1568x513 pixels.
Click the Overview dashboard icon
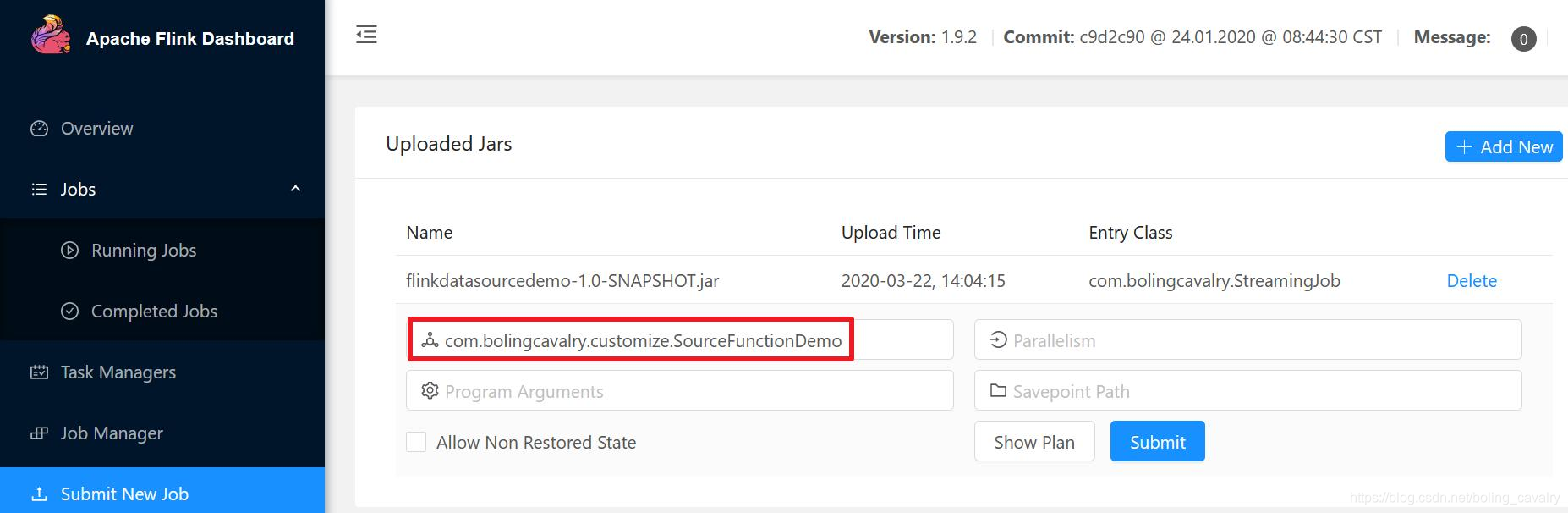(x=40, y=129)
